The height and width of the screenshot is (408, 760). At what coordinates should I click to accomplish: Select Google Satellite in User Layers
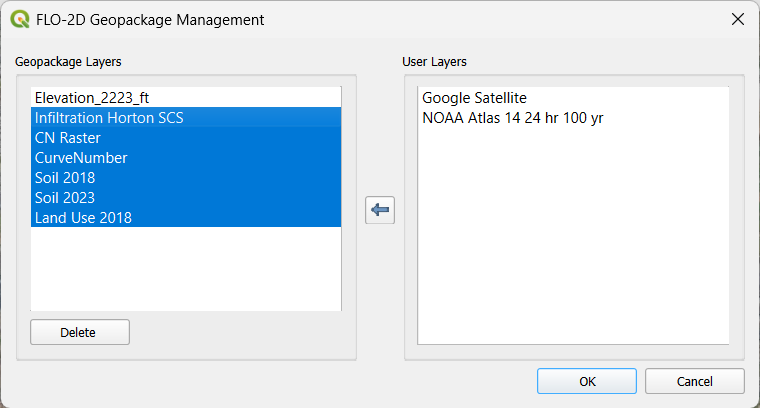coord(474,98)
